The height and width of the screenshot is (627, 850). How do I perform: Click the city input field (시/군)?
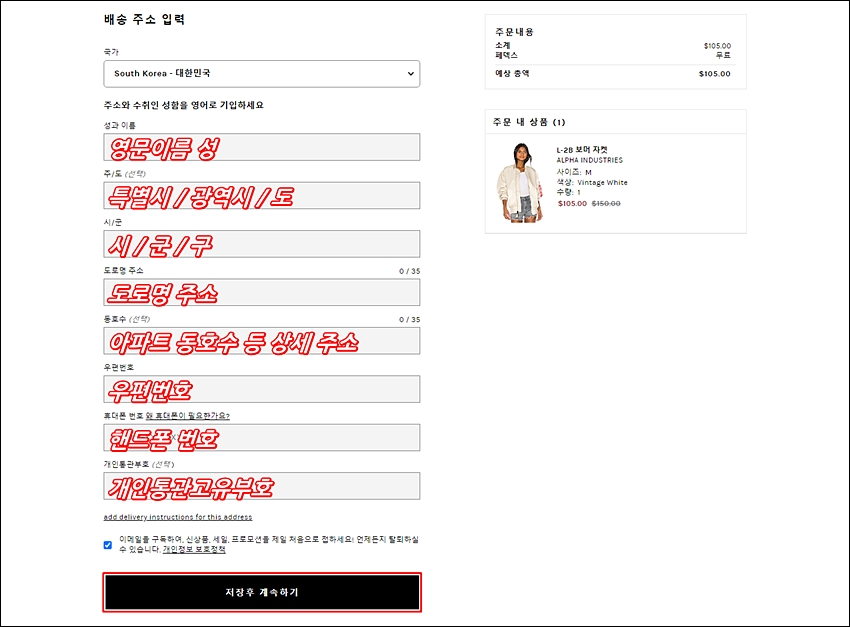[x=261, y=244]
